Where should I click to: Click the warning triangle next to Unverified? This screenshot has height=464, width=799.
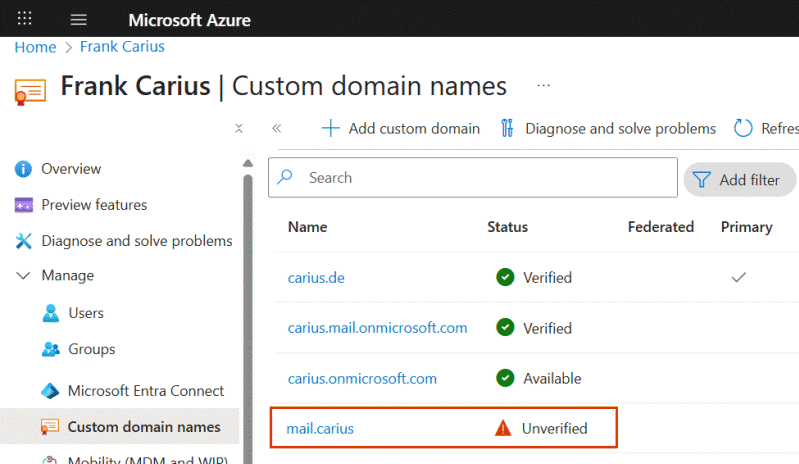click(x=503, y=428)
